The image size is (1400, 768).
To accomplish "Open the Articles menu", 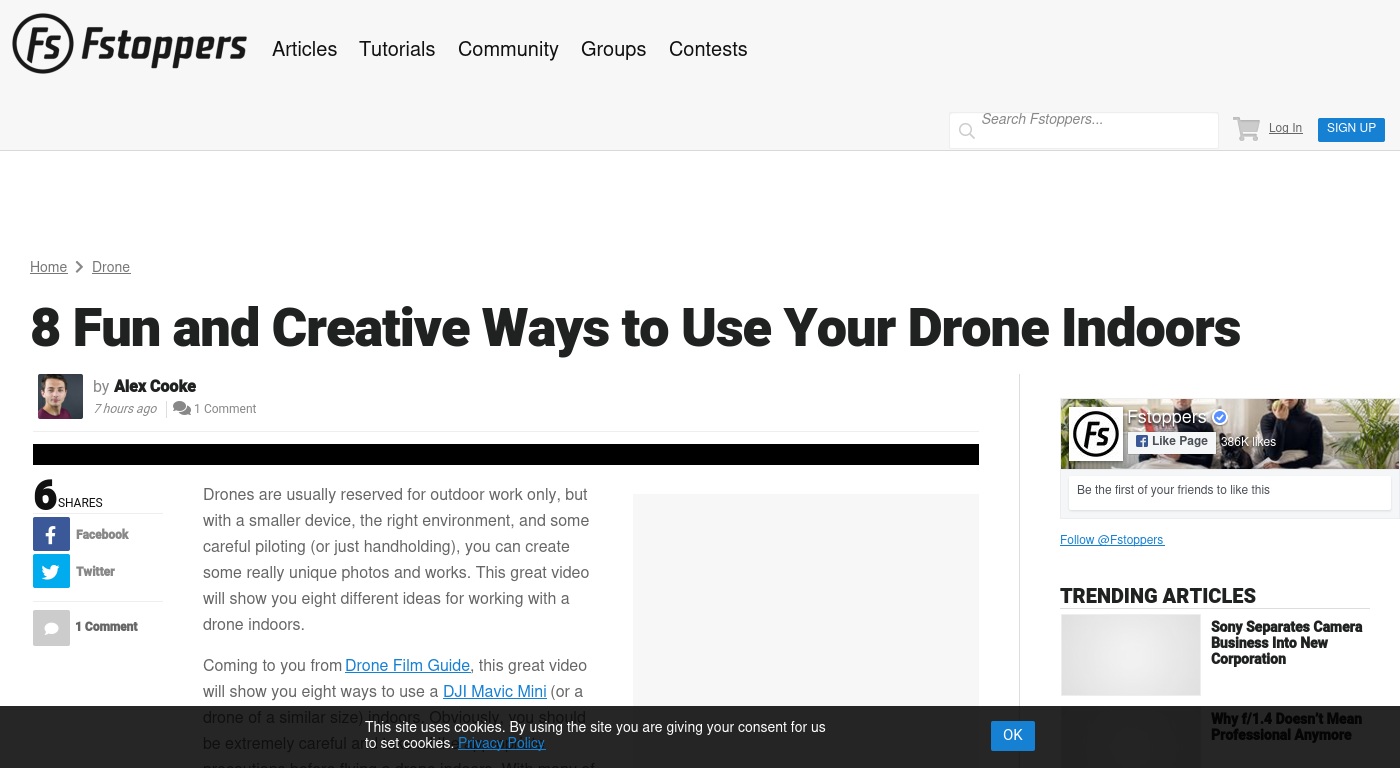I will tap(304, 49).
